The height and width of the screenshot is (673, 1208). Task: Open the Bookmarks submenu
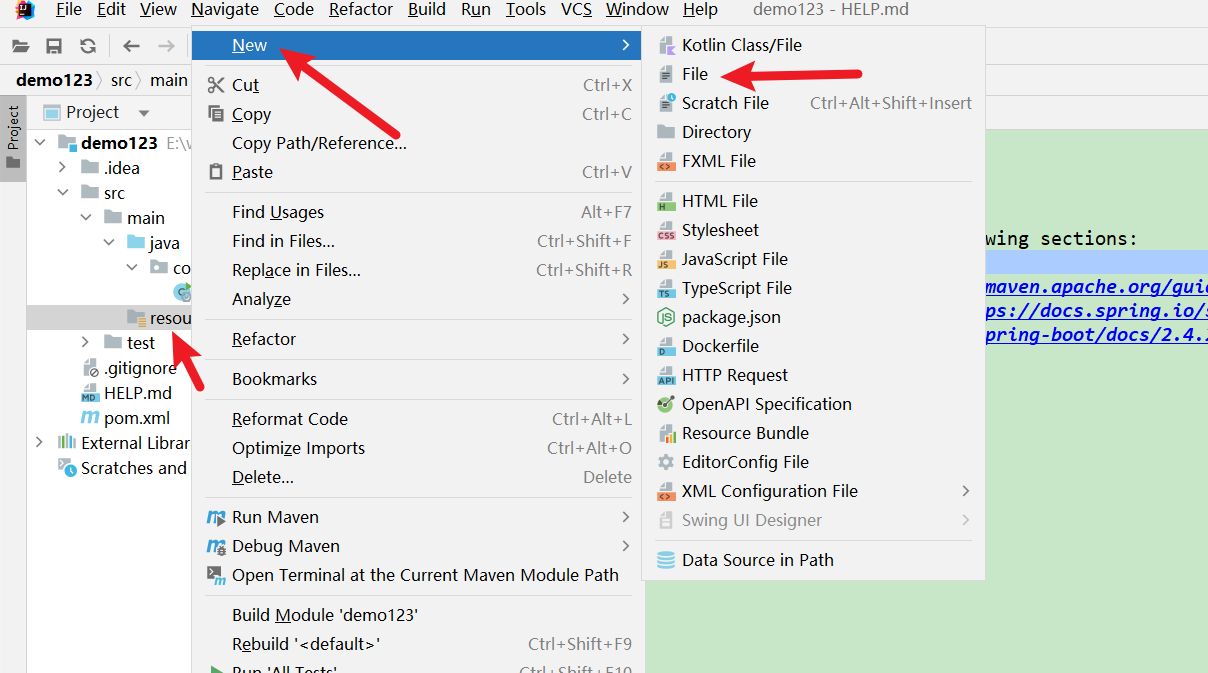tap(418, 379)
